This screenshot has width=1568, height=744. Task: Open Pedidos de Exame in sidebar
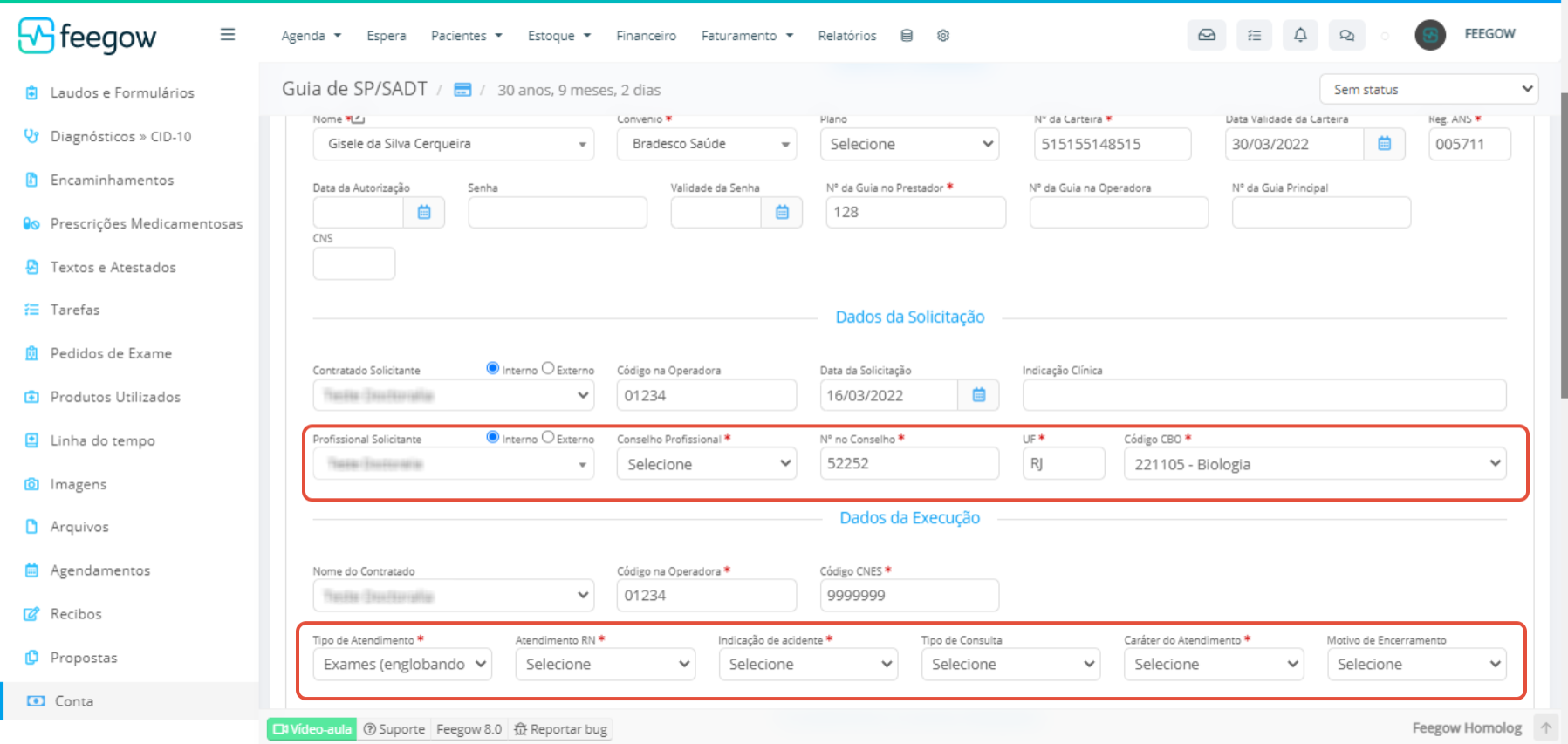click(111, 353)
